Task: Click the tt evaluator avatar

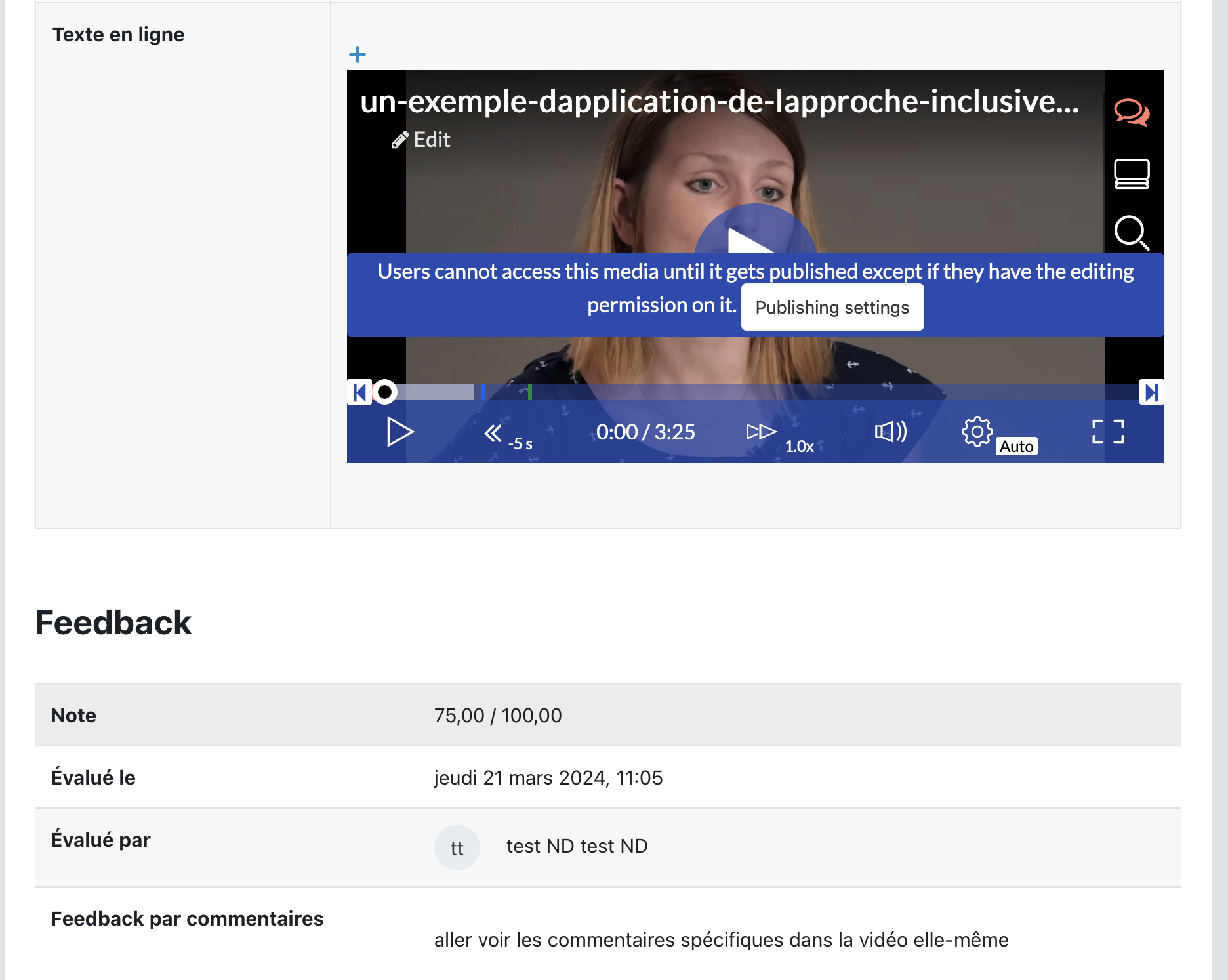Action: coord(457,847)
